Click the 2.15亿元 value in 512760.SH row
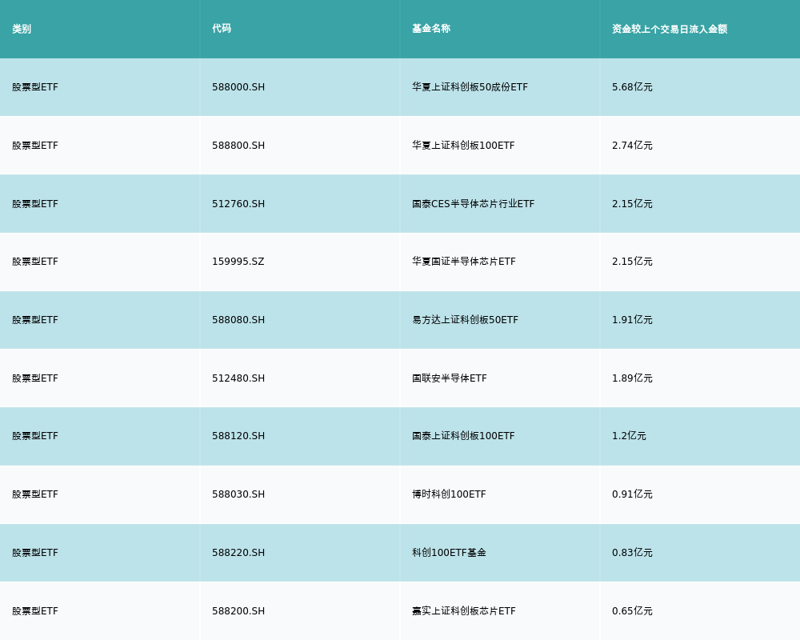Image resolution: width=800 pixels, height=640 pixels. click(x=632, y=204)
